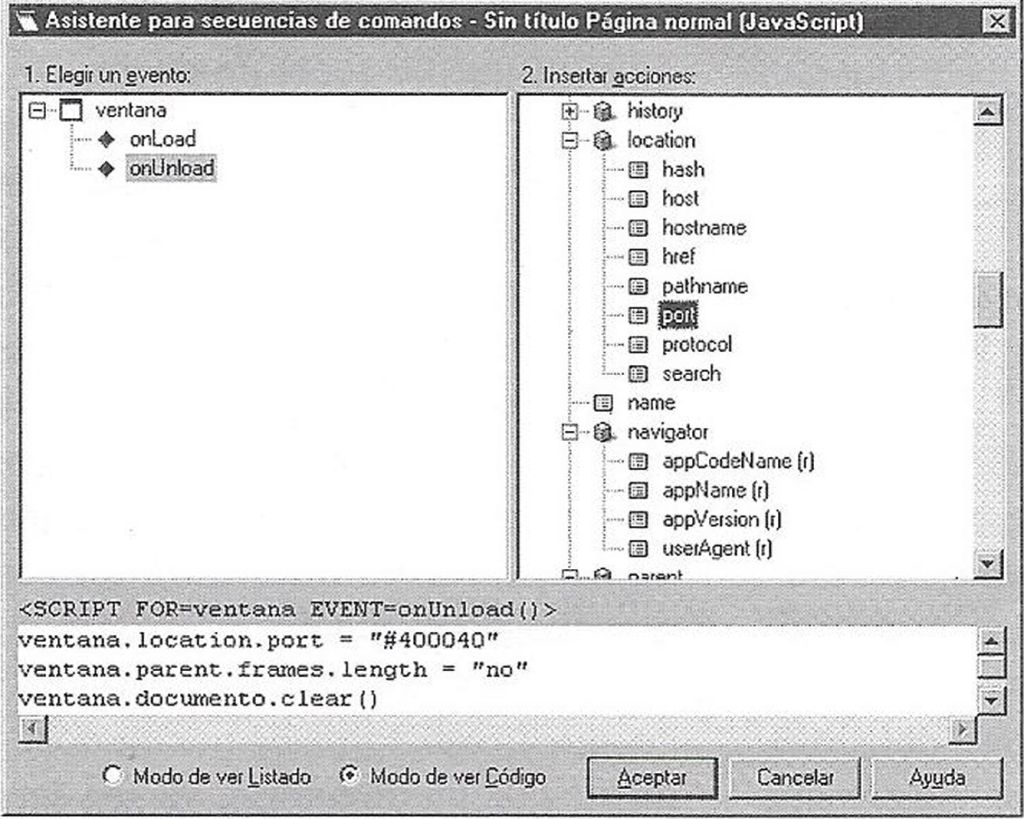Image resolution: width=1024 pixels, height=819 pixels.
Task: Open Ayuda help button
Action: (x=937, y=777)
